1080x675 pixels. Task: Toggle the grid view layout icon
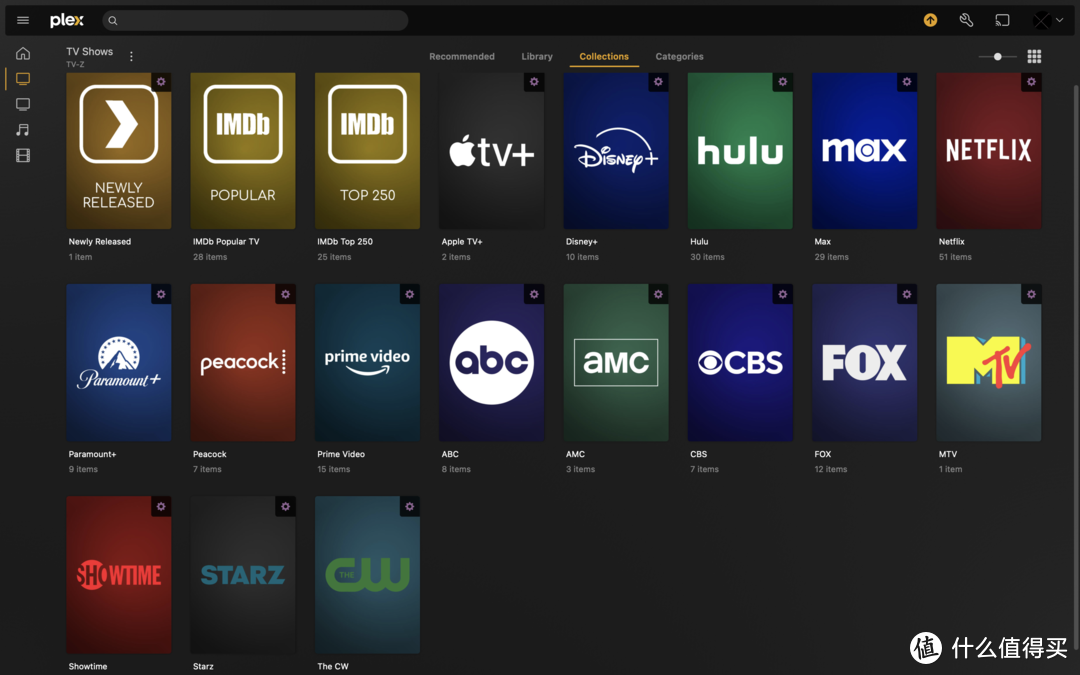(1034, 56)
